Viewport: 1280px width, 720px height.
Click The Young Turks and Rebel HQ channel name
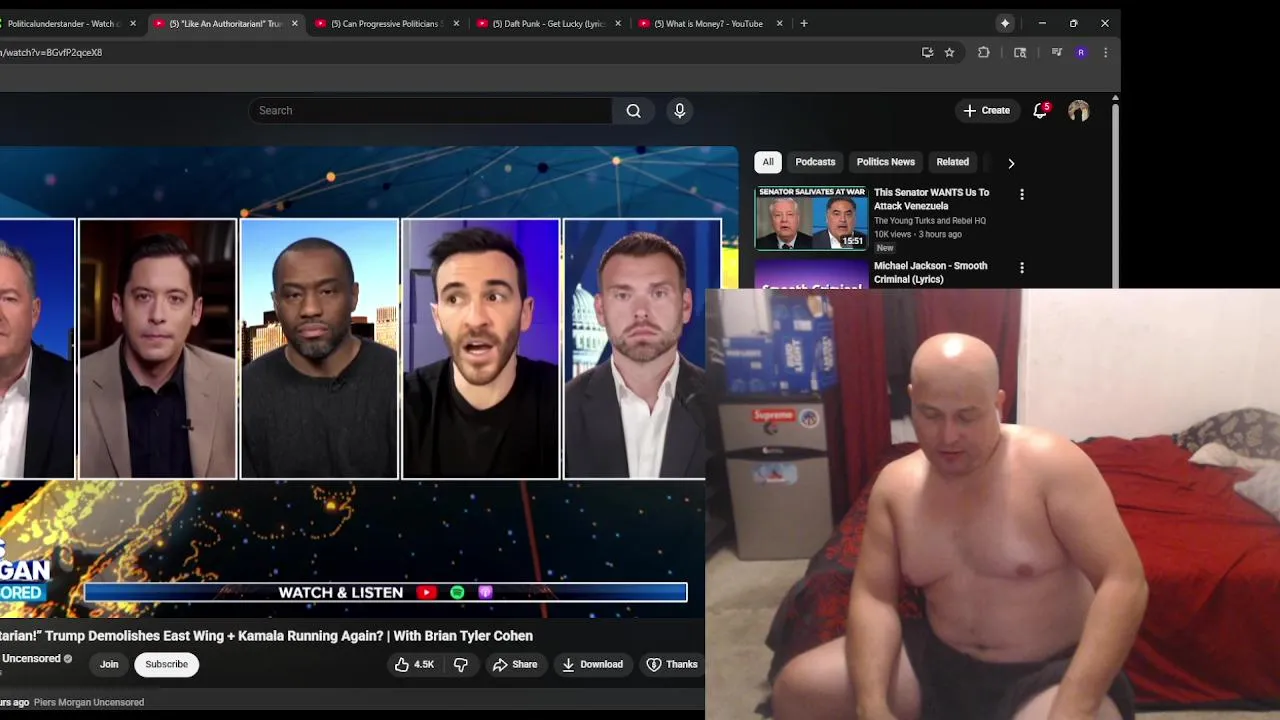pos(930,221)
